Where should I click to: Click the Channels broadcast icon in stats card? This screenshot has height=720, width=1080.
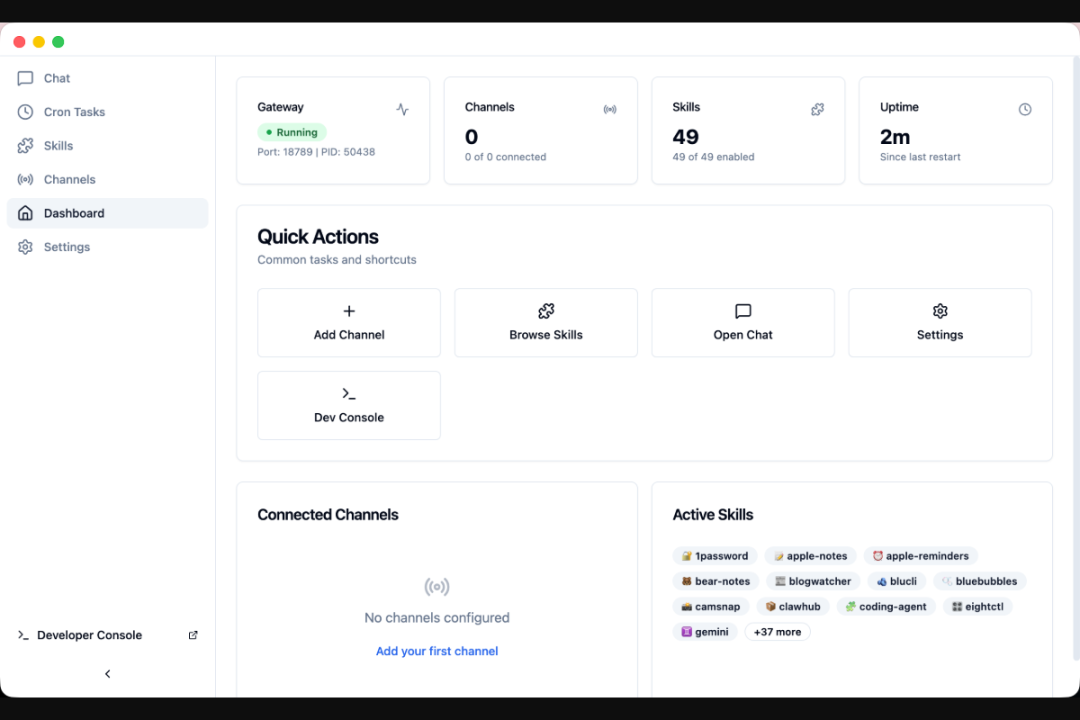pyautogui.click(x=610, y=109)
